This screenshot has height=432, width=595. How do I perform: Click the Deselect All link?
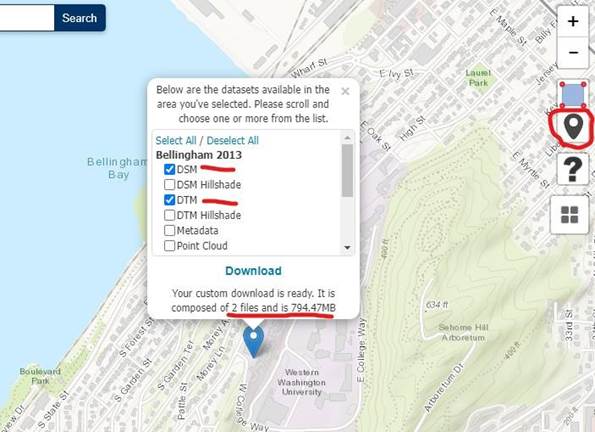[x=233, y=140]
